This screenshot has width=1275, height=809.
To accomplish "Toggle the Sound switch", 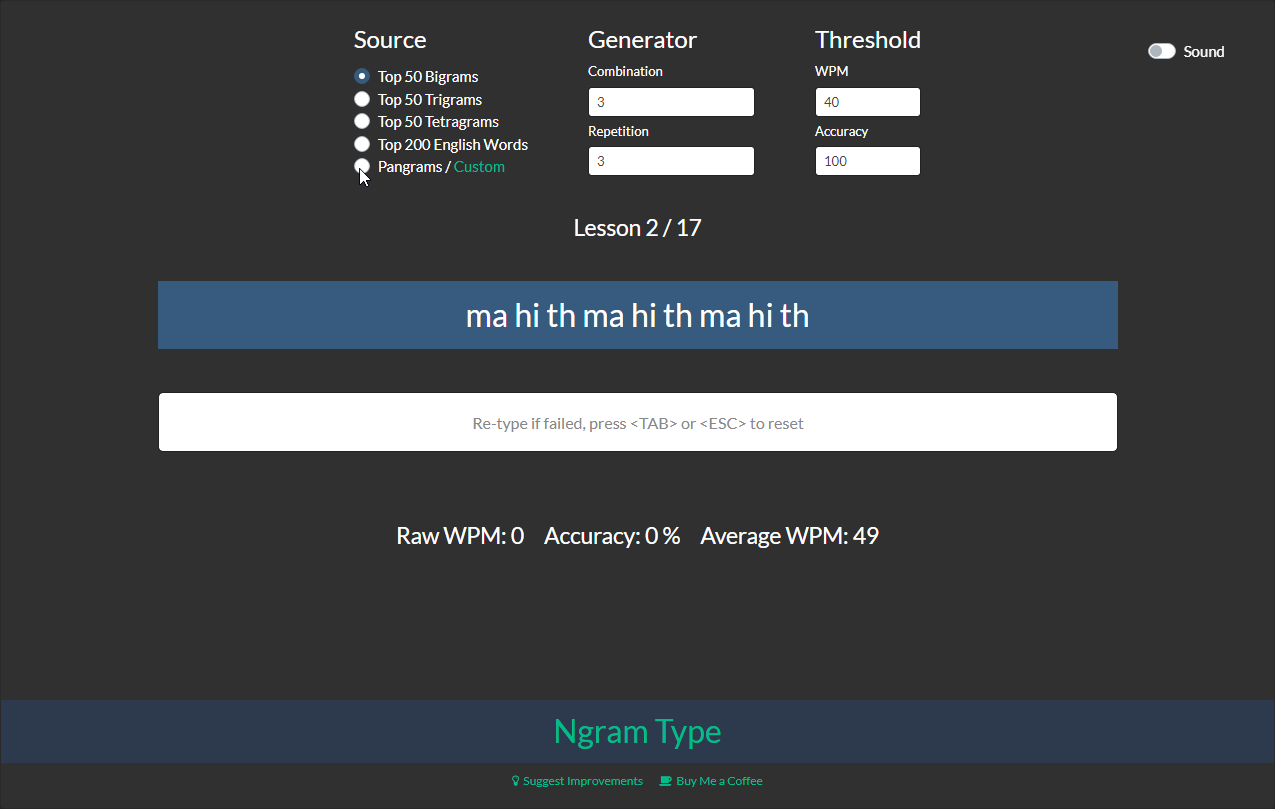I will point(1161,51).
